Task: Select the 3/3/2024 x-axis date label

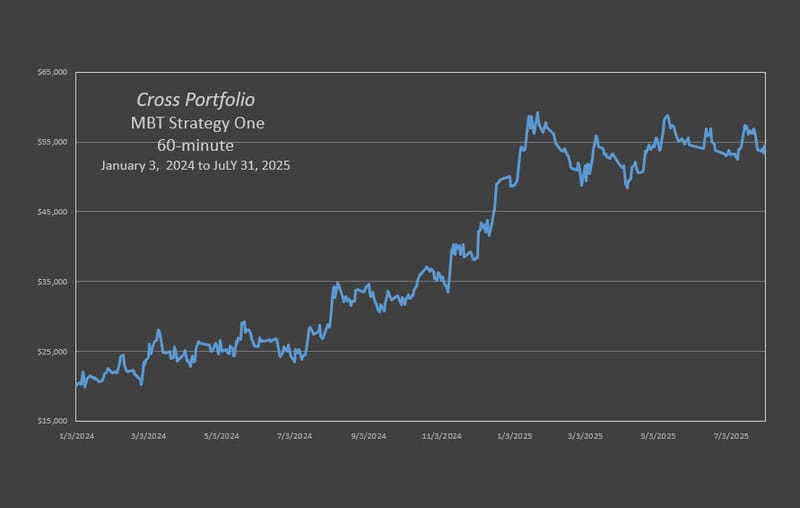Action: 148,436
